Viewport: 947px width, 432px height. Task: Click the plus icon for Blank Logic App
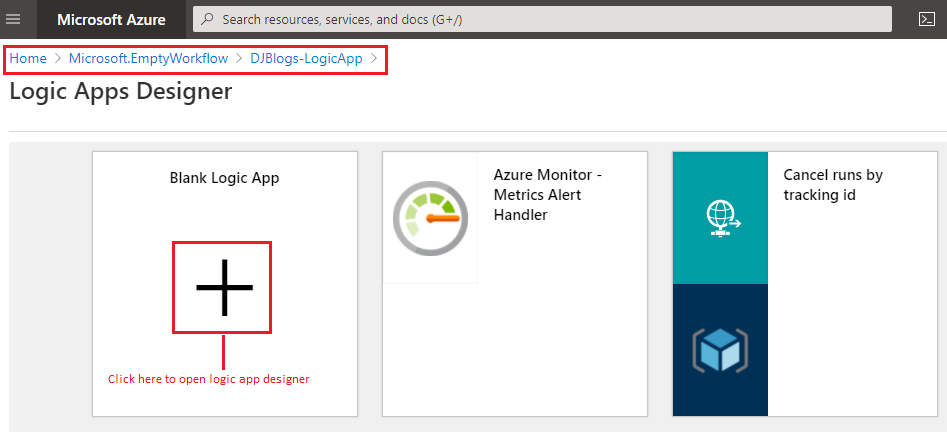(225, 288)
